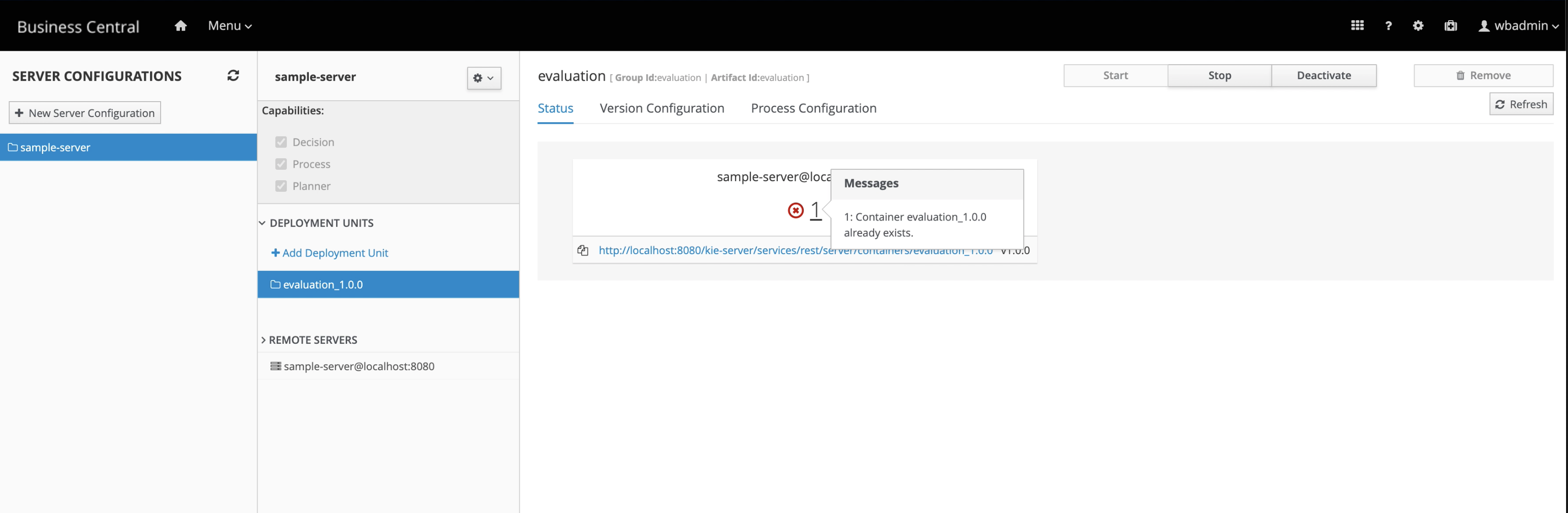The width and height of the screenshot is (1568, 513).
Task: Open the Menu dropdown in header
Action: (230, 25)
